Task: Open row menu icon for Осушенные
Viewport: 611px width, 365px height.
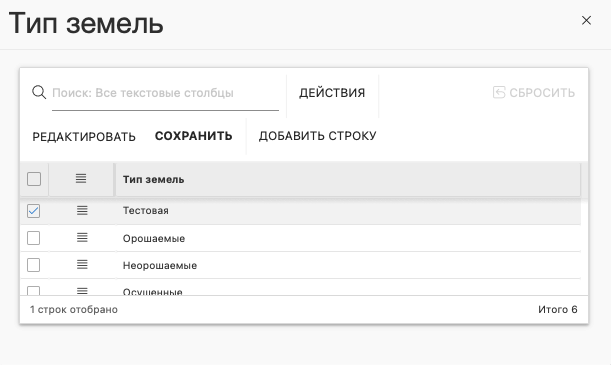Action: (x=82, y=291)
